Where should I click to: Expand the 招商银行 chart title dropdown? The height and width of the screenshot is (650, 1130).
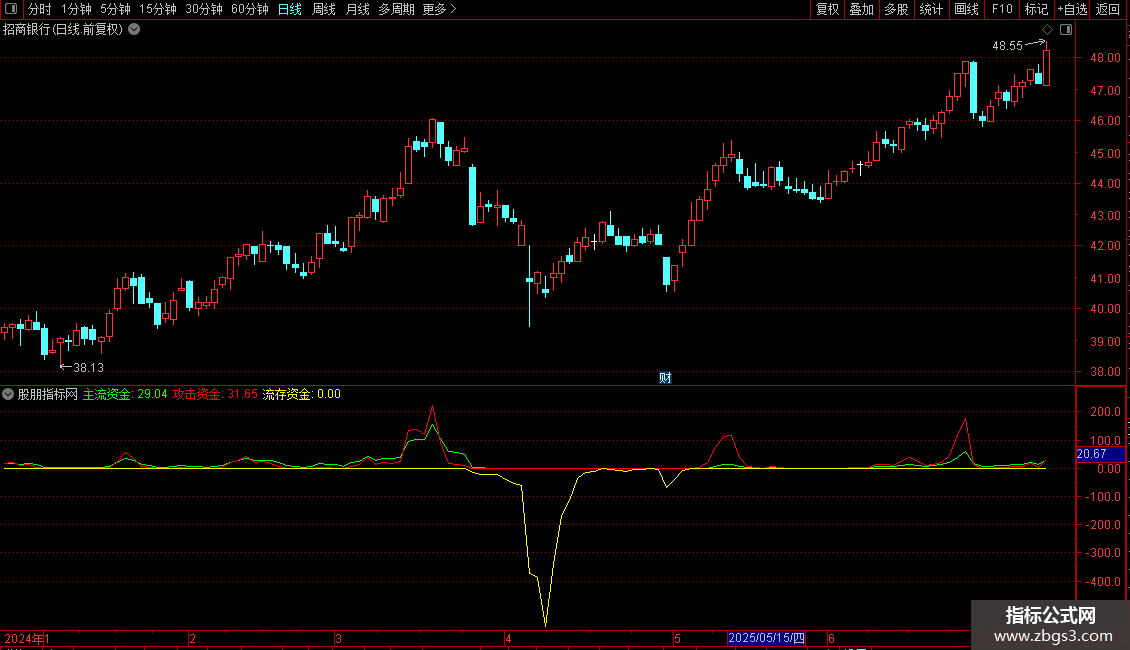134,30
